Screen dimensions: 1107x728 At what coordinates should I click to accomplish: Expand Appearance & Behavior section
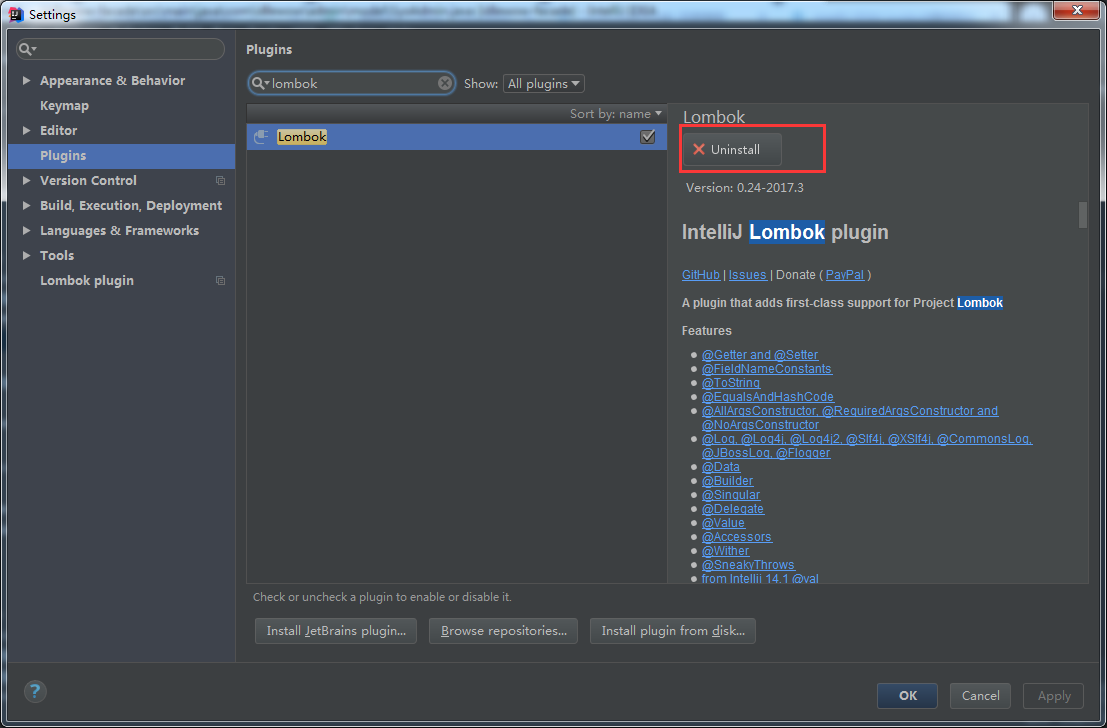click(26, 80)
